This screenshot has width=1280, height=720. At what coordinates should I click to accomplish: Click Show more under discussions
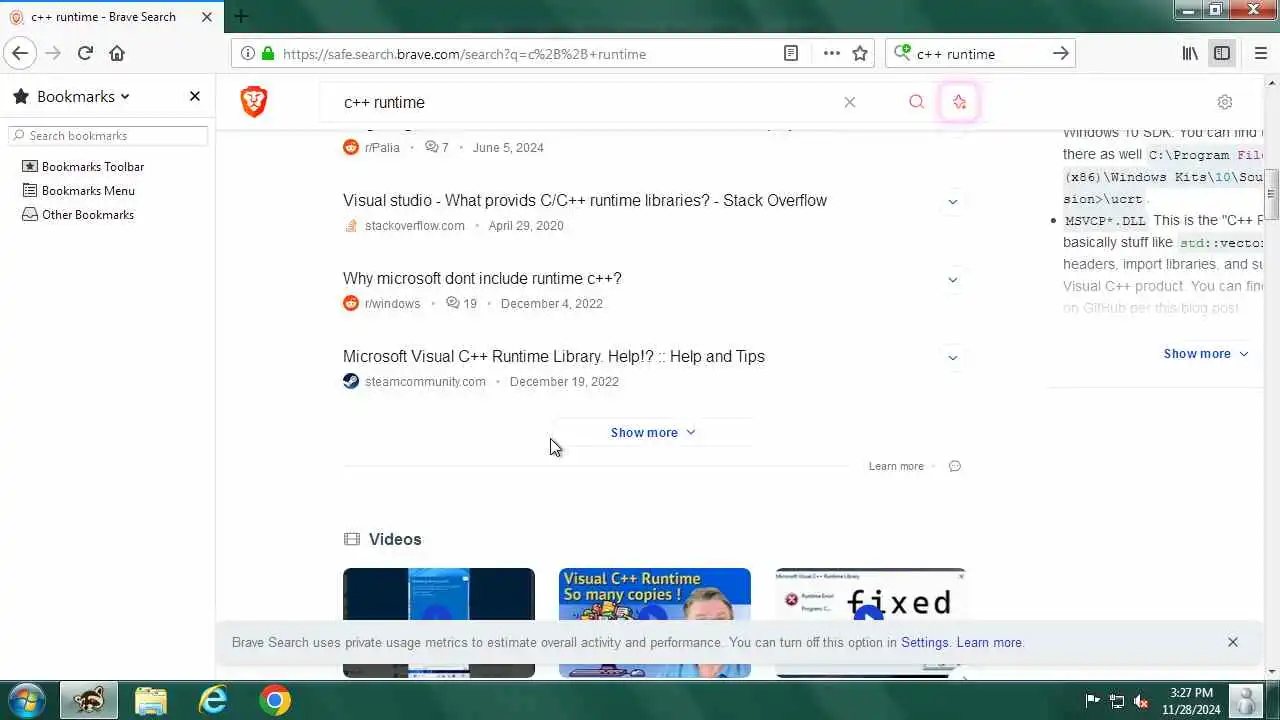point(653,432)
